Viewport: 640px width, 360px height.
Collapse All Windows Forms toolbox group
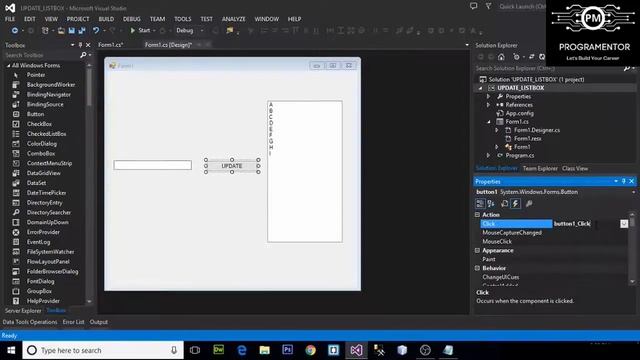tap(8, 65)
